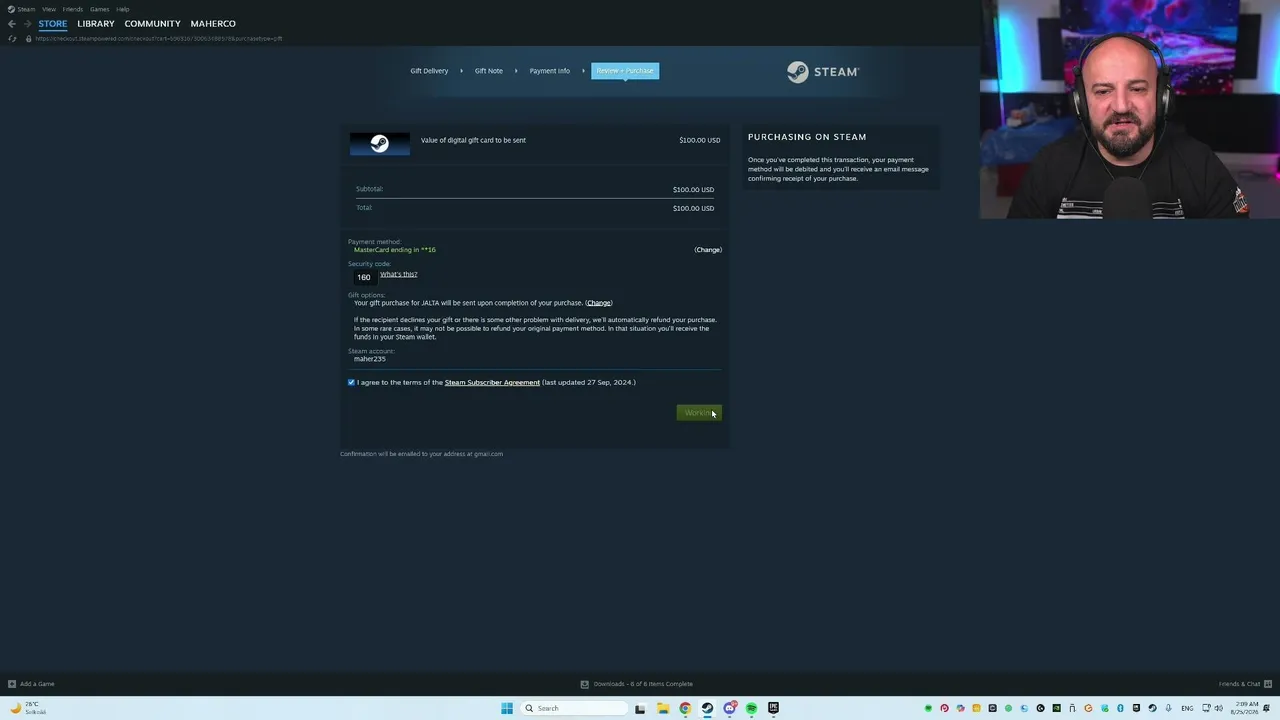The height and width of the screenshot is (720, 1280).
Task: Open the Friends menu
Action: (73, 9)
